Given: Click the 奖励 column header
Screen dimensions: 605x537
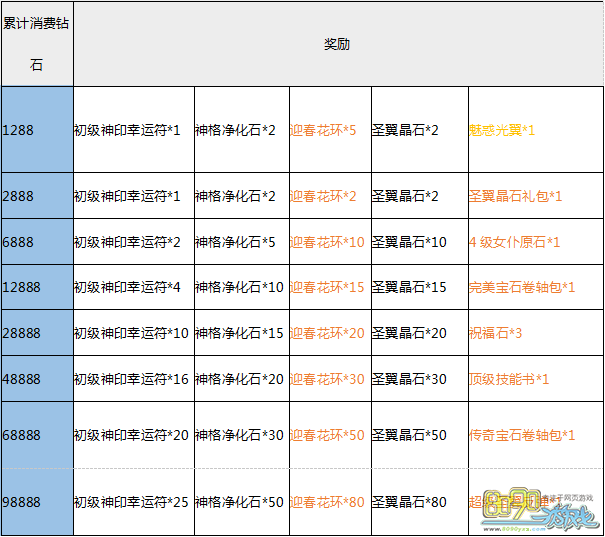Looking at the screenshot, I should pyautogui.click(x=337, y=45).
